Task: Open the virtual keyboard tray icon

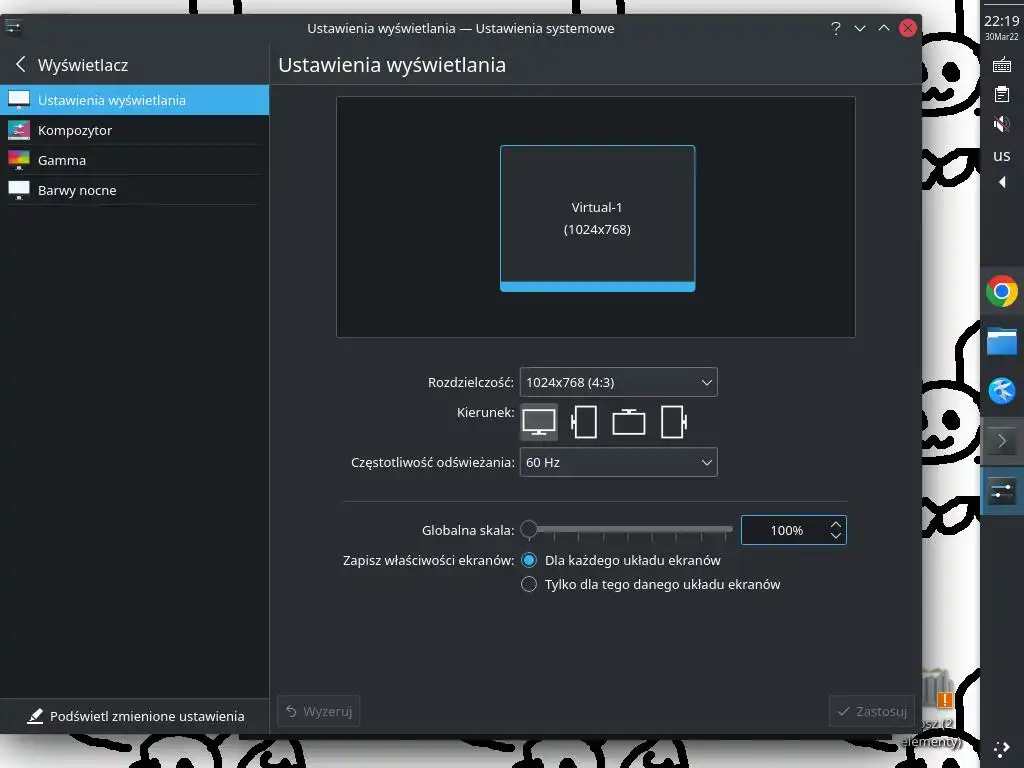Action: pos(1002,65)
